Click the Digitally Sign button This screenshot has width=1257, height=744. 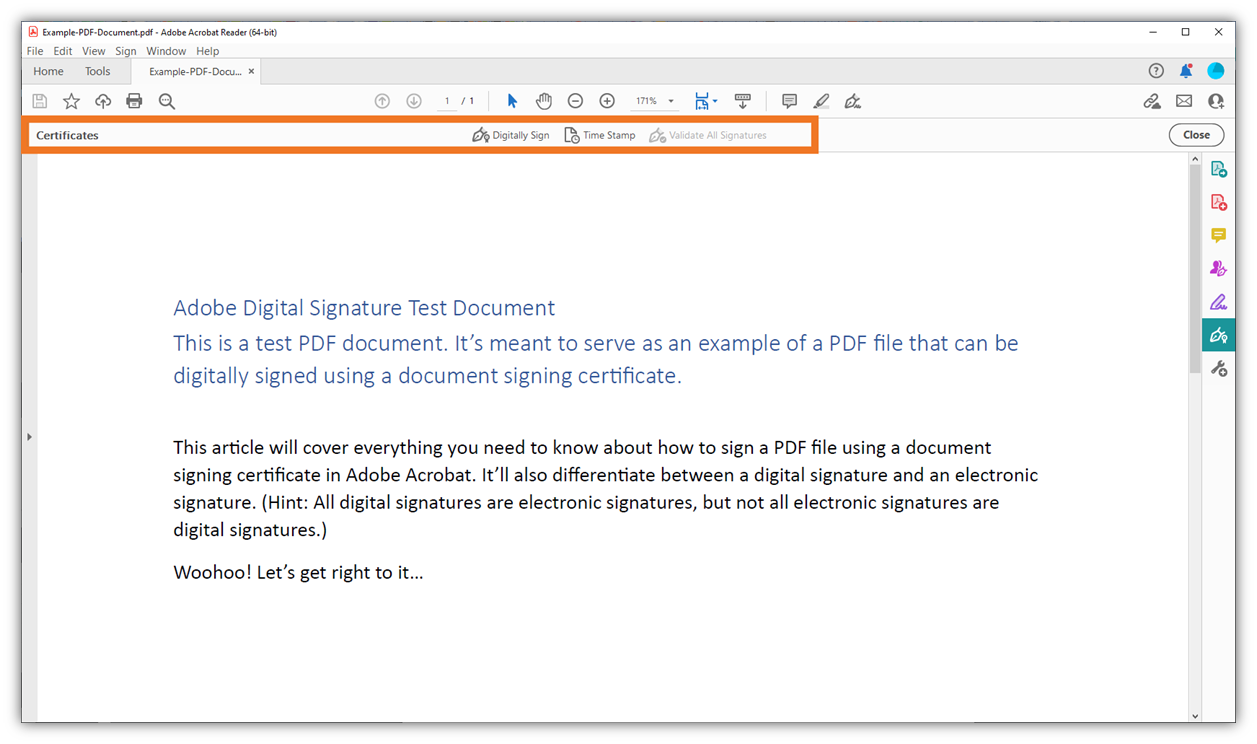tap(510, 134)
